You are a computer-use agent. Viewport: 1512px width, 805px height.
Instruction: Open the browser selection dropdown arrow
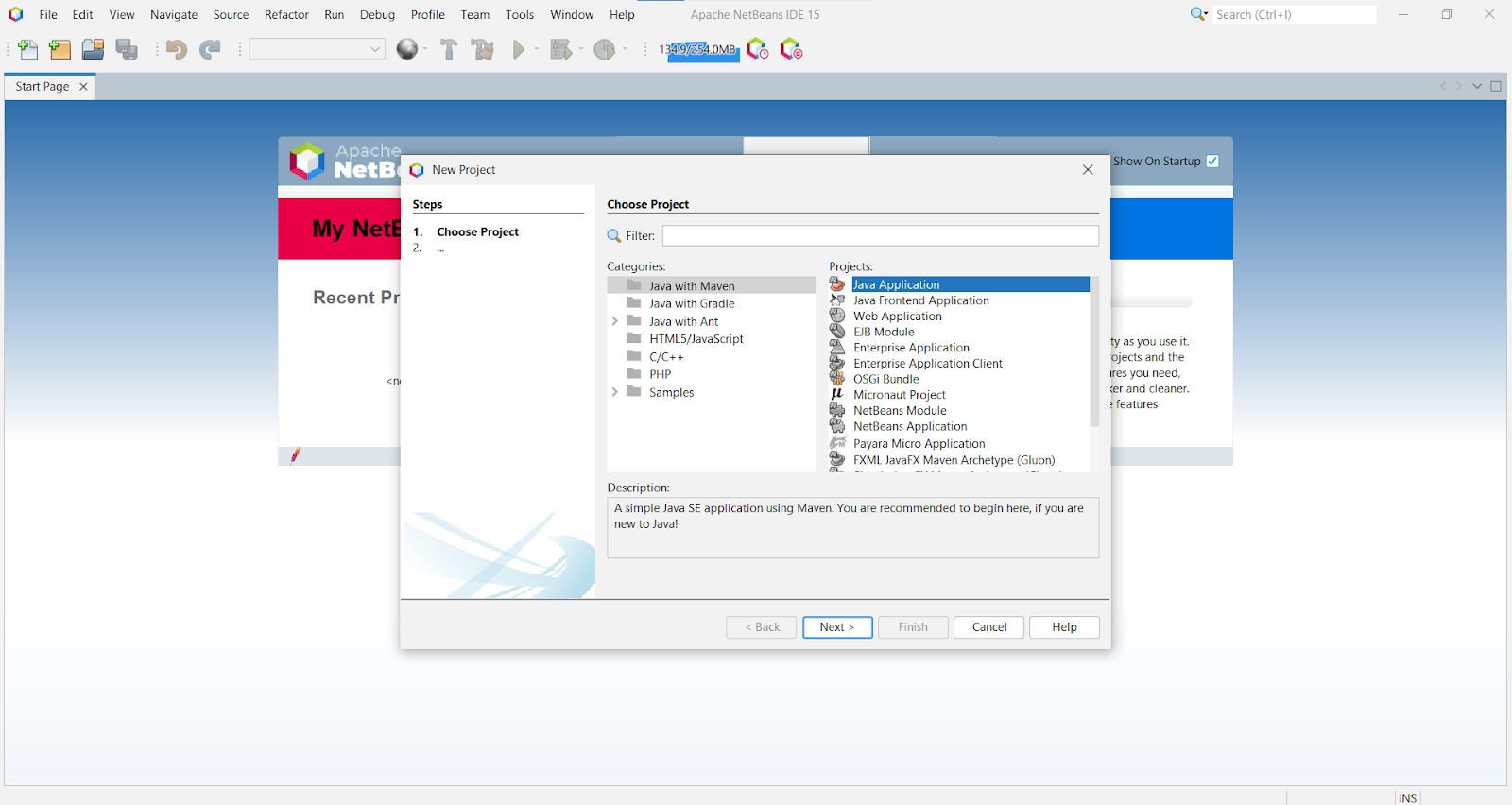[x=425, y=49]
